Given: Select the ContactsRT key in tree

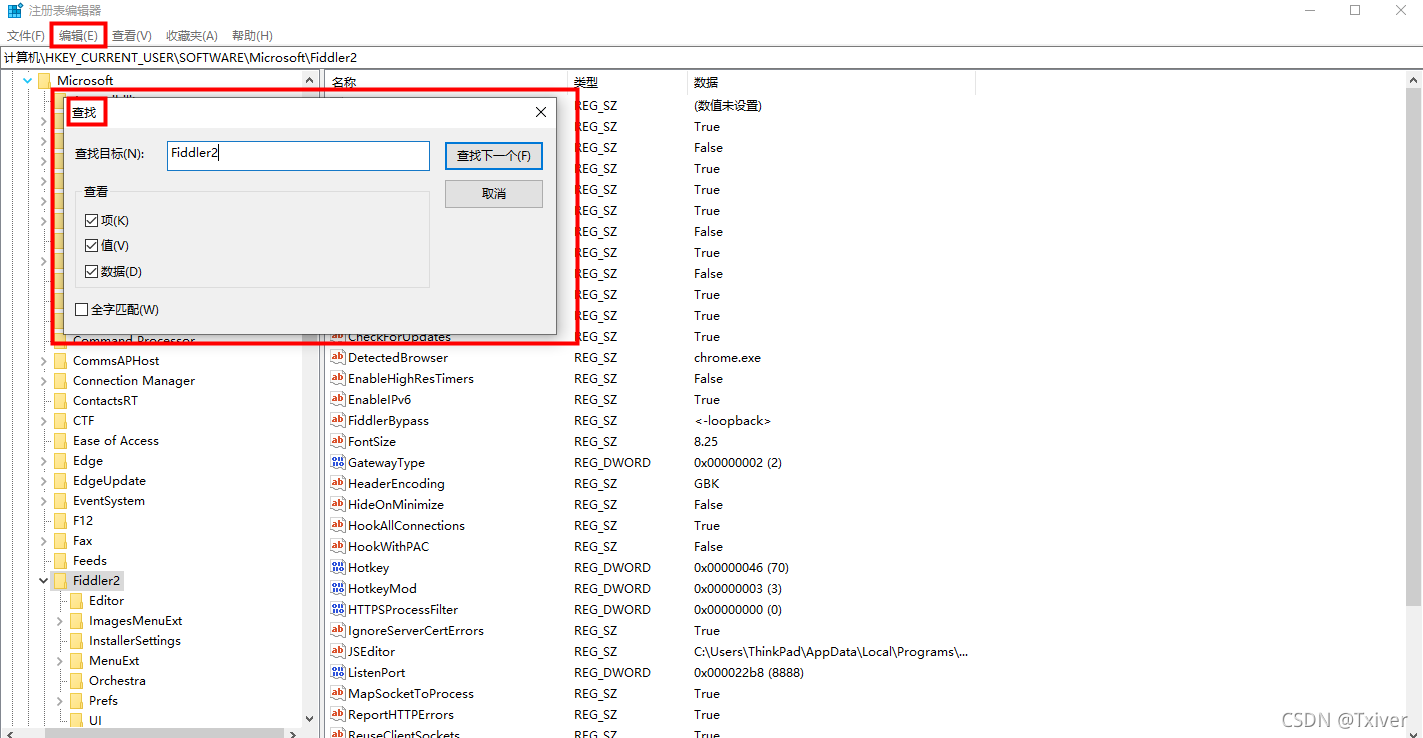Looking at the screenshot, I should (x=105, y=400).
